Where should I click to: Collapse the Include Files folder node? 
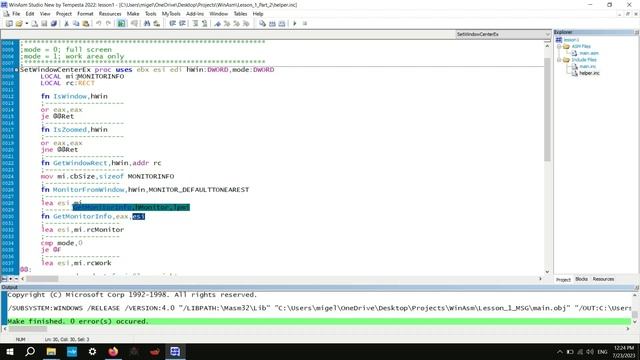pos(559,60)
